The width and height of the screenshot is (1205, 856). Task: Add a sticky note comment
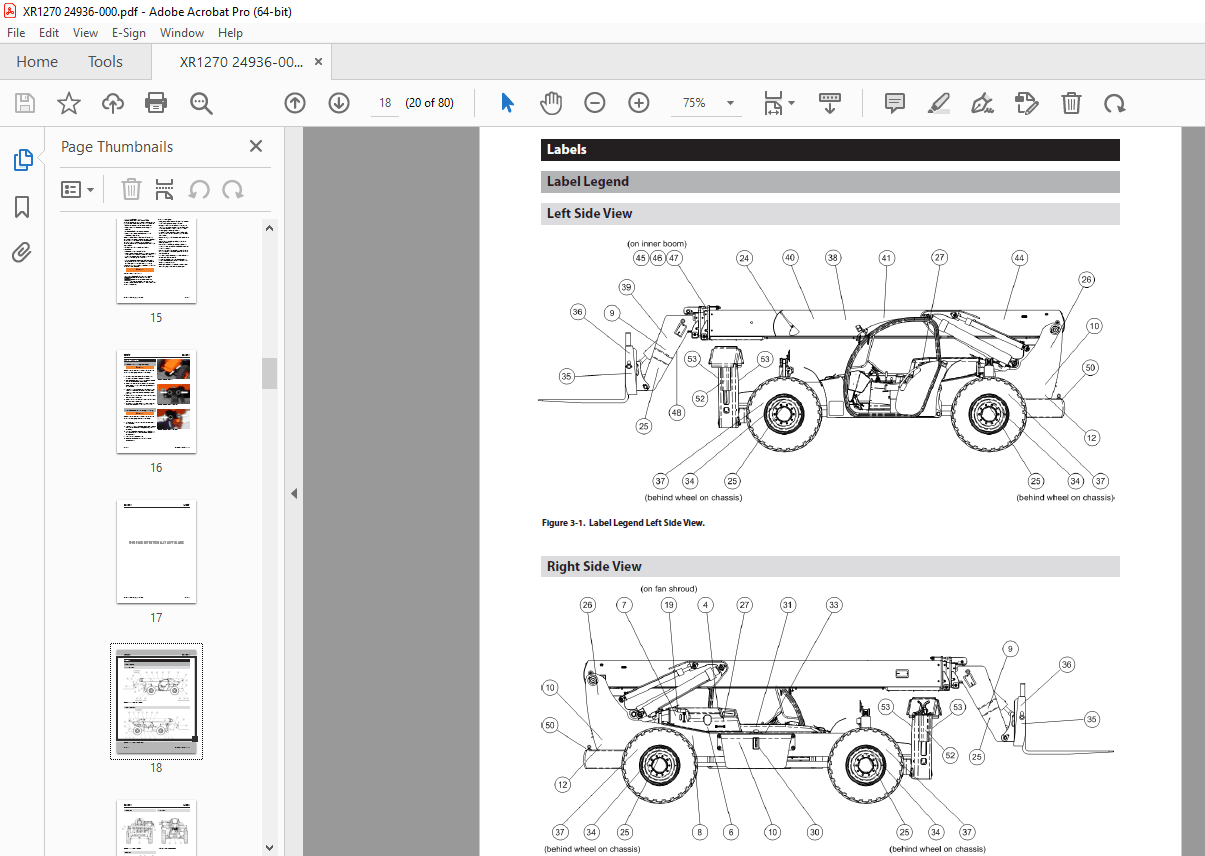click(x=893, y=103)
